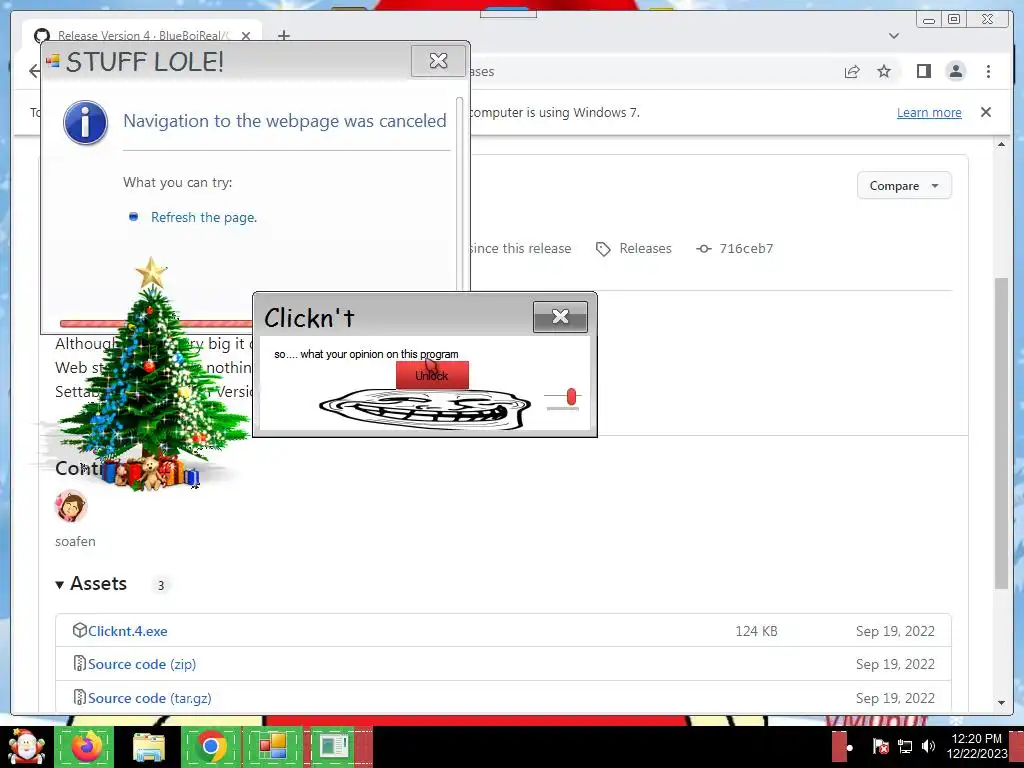Click the Releases tag icon
Viewport: 1024px width, 768px height.
click(603, 249)
